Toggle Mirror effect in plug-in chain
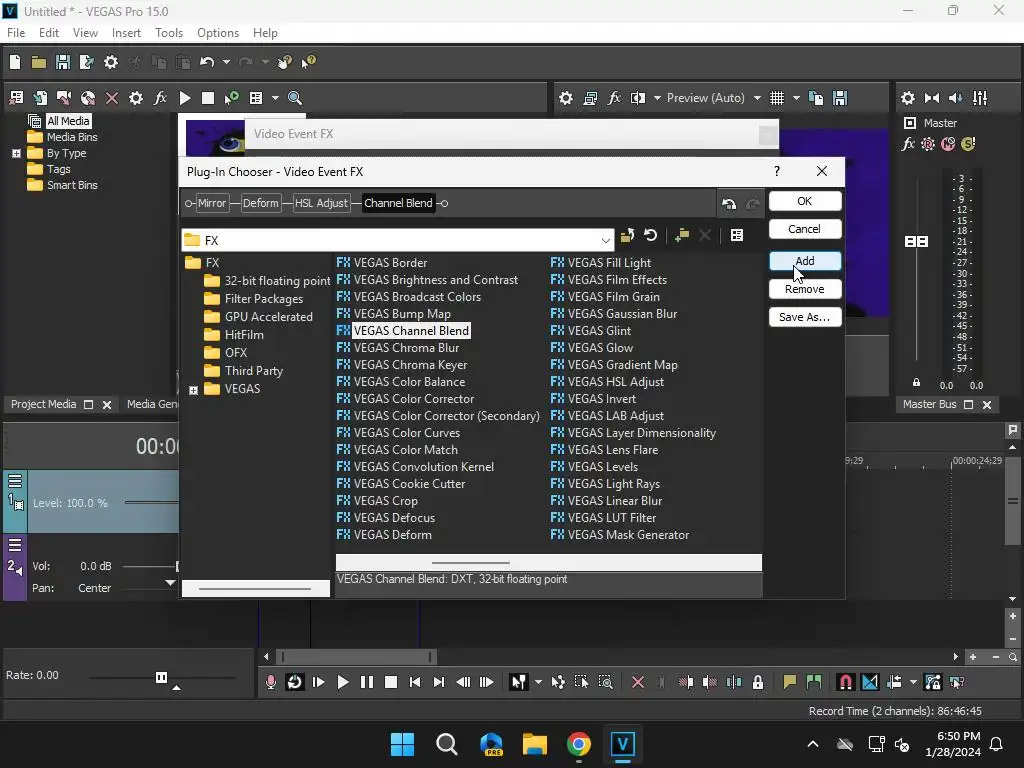1024x768 pixels. pyautogui.click(x=212, y=203)
